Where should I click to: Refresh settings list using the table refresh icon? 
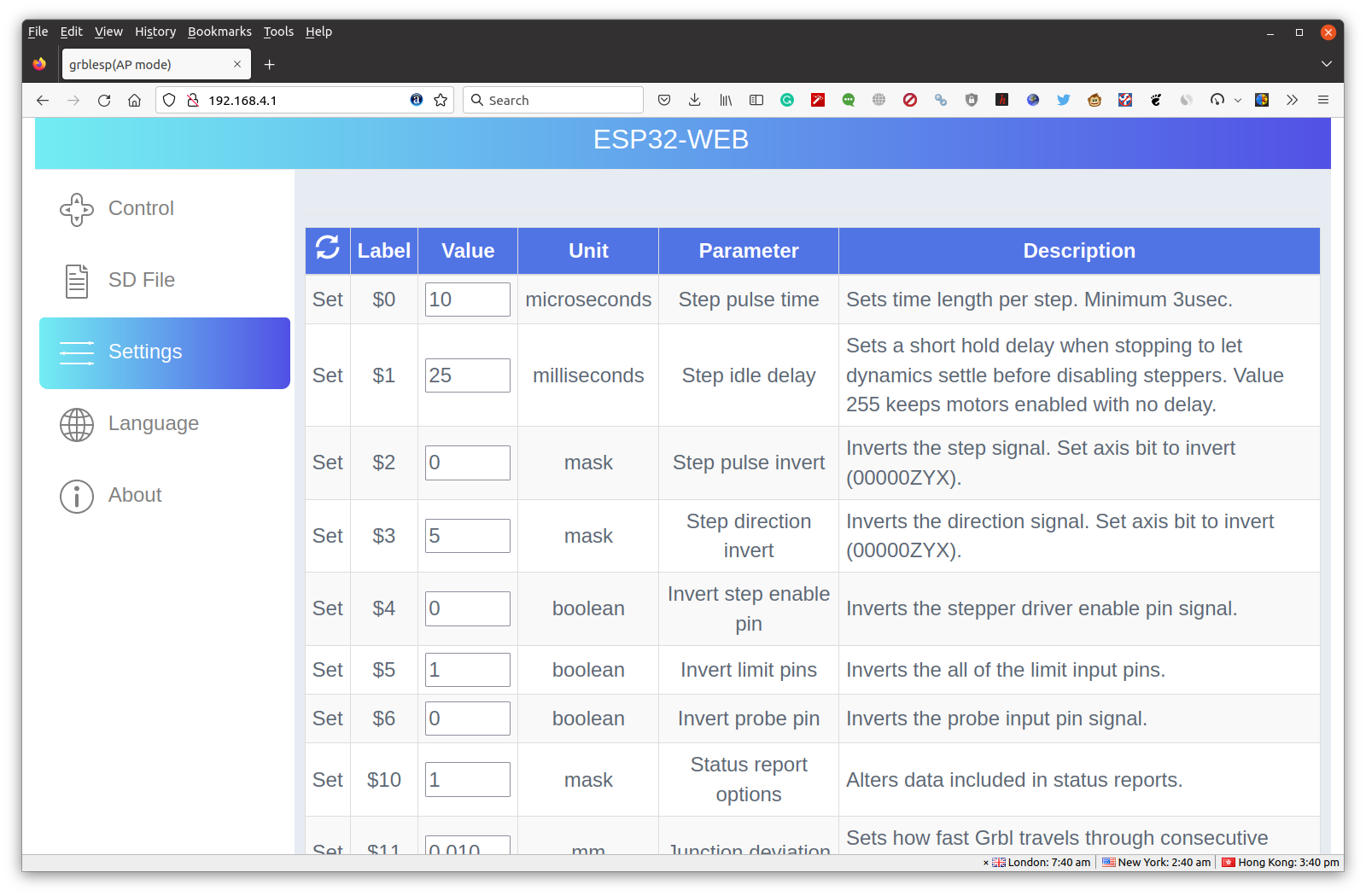tap(328, 248)
